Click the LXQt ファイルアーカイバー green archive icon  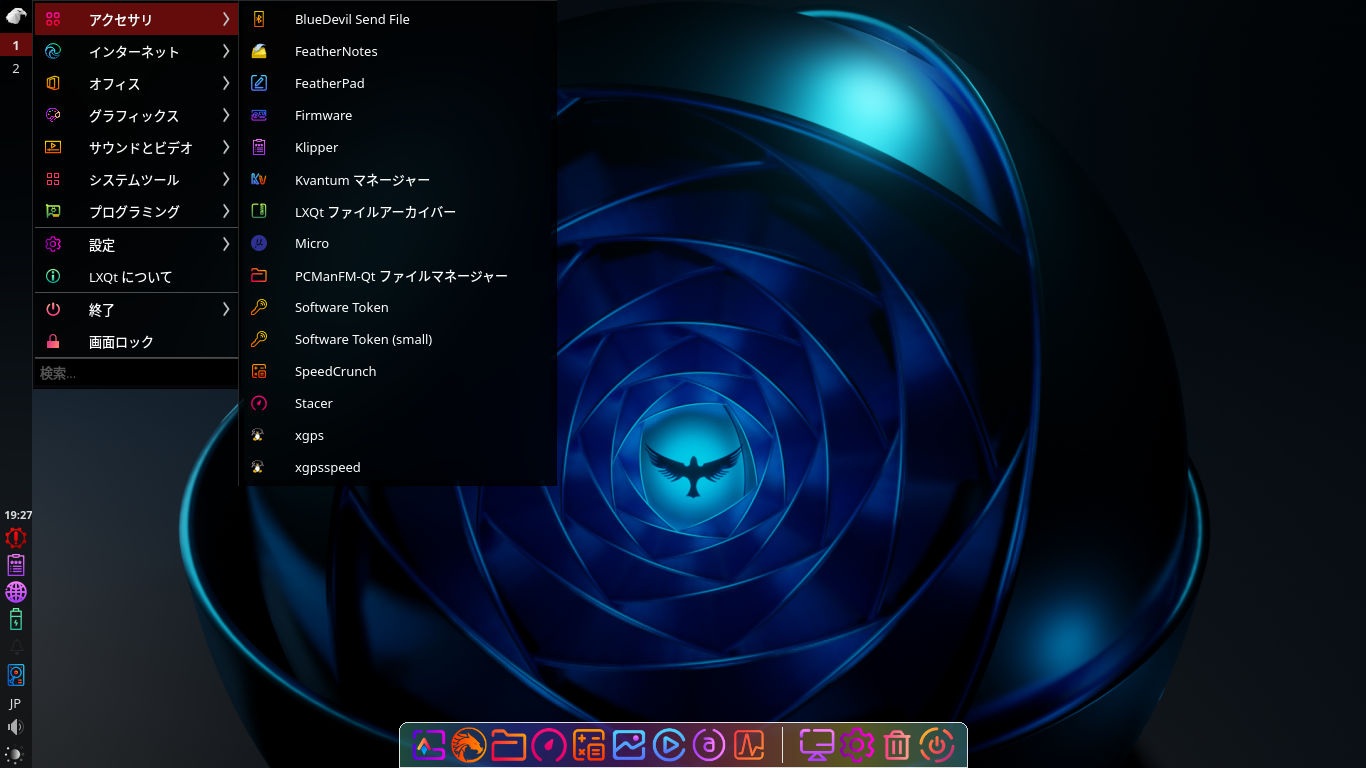pos(259,211)
